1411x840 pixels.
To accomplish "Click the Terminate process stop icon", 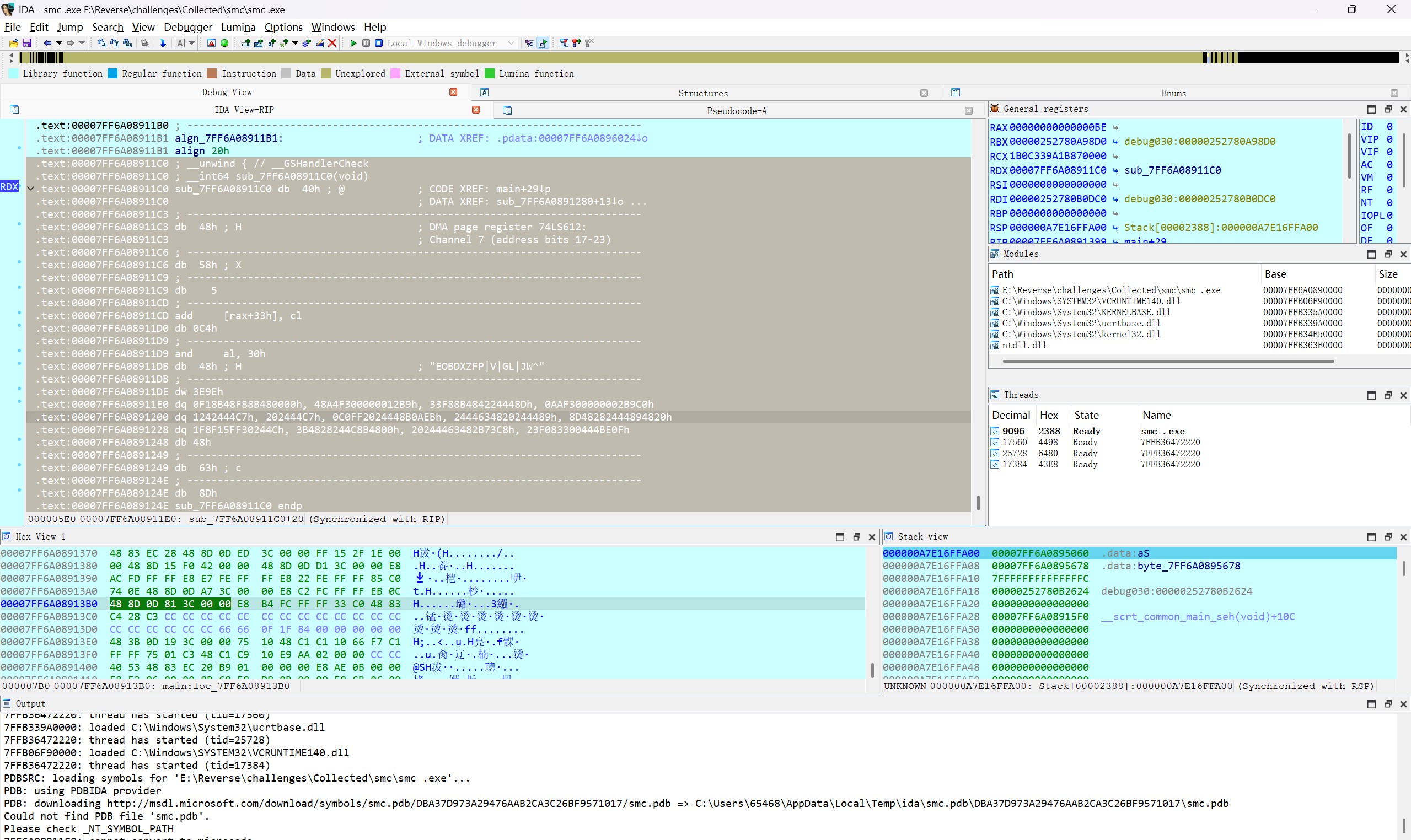I will (379, 43).
